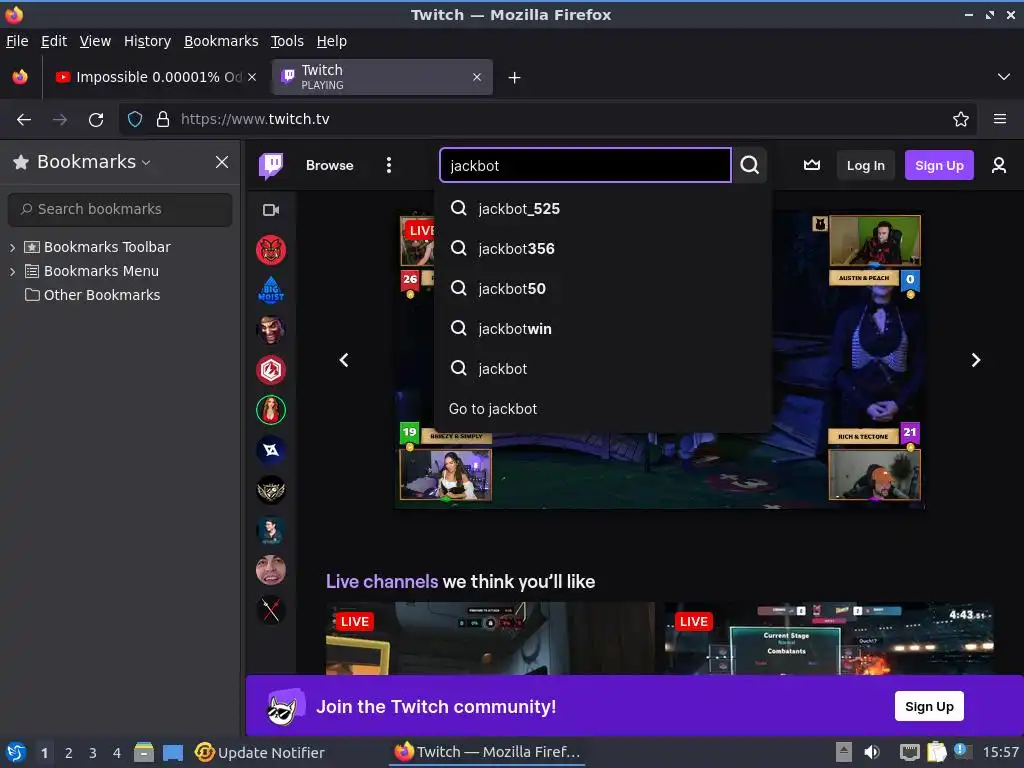The image size is (1024, 768).
Task: Bookmark this page with the star icon
Action: pos(960,119)
